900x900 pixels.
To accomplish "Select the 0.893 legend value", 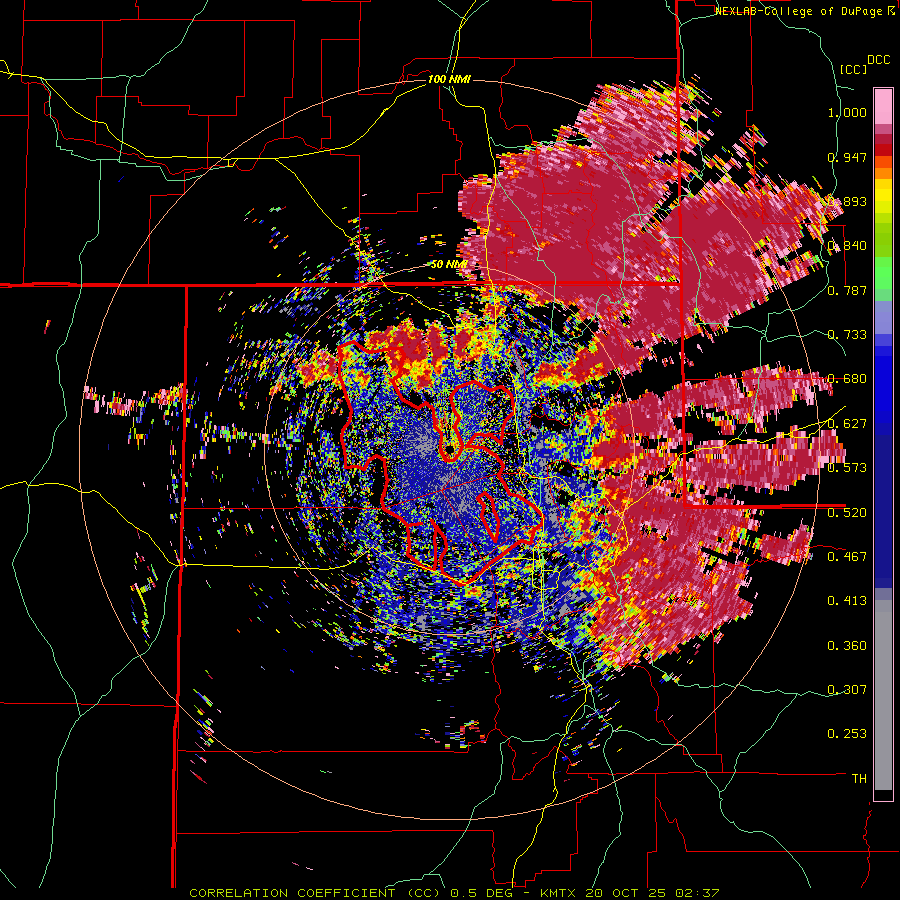I will point(847,201).
